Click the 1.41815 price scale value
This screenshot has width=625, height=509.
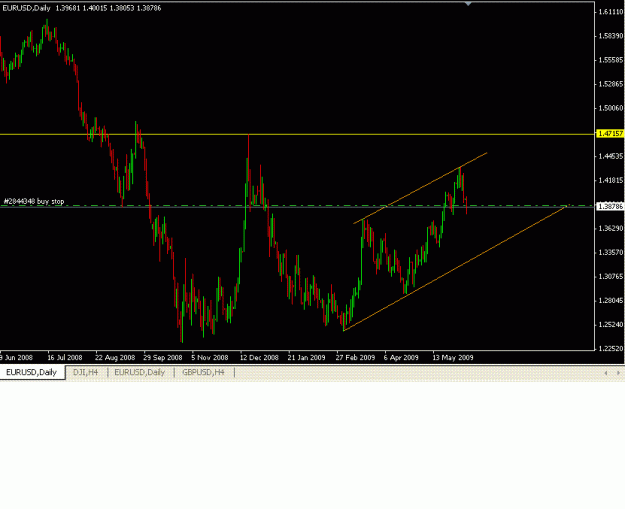[x=610, y=180]
